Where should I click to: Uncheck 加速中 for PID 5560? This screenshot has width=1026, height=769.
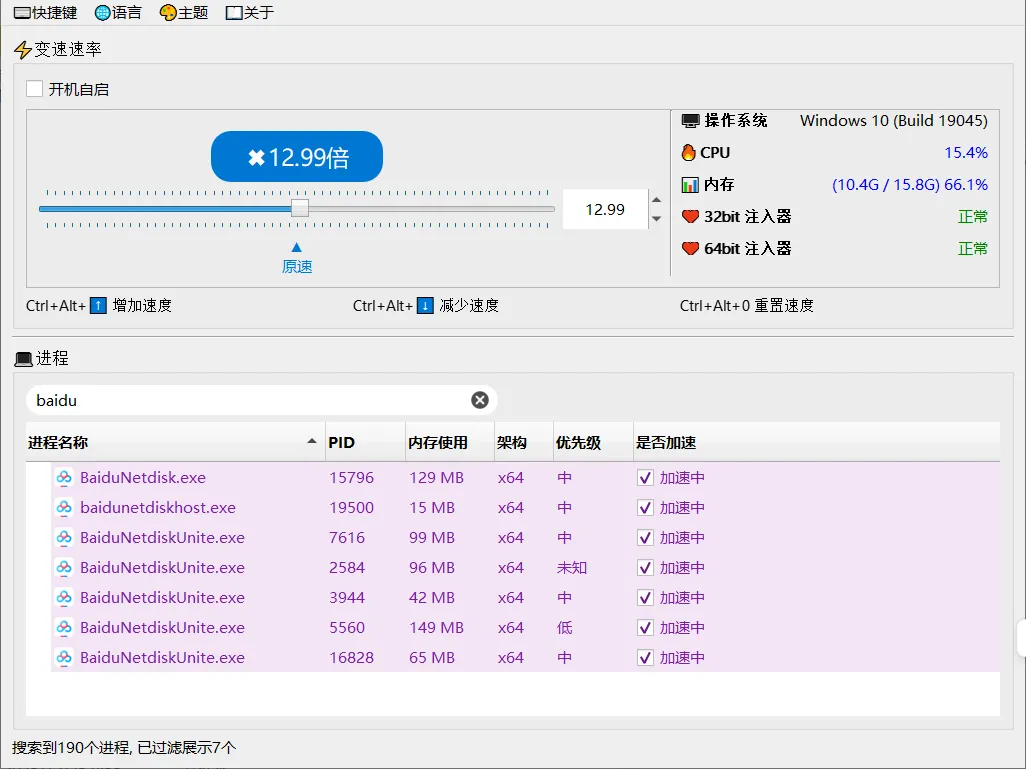[645, 628]
